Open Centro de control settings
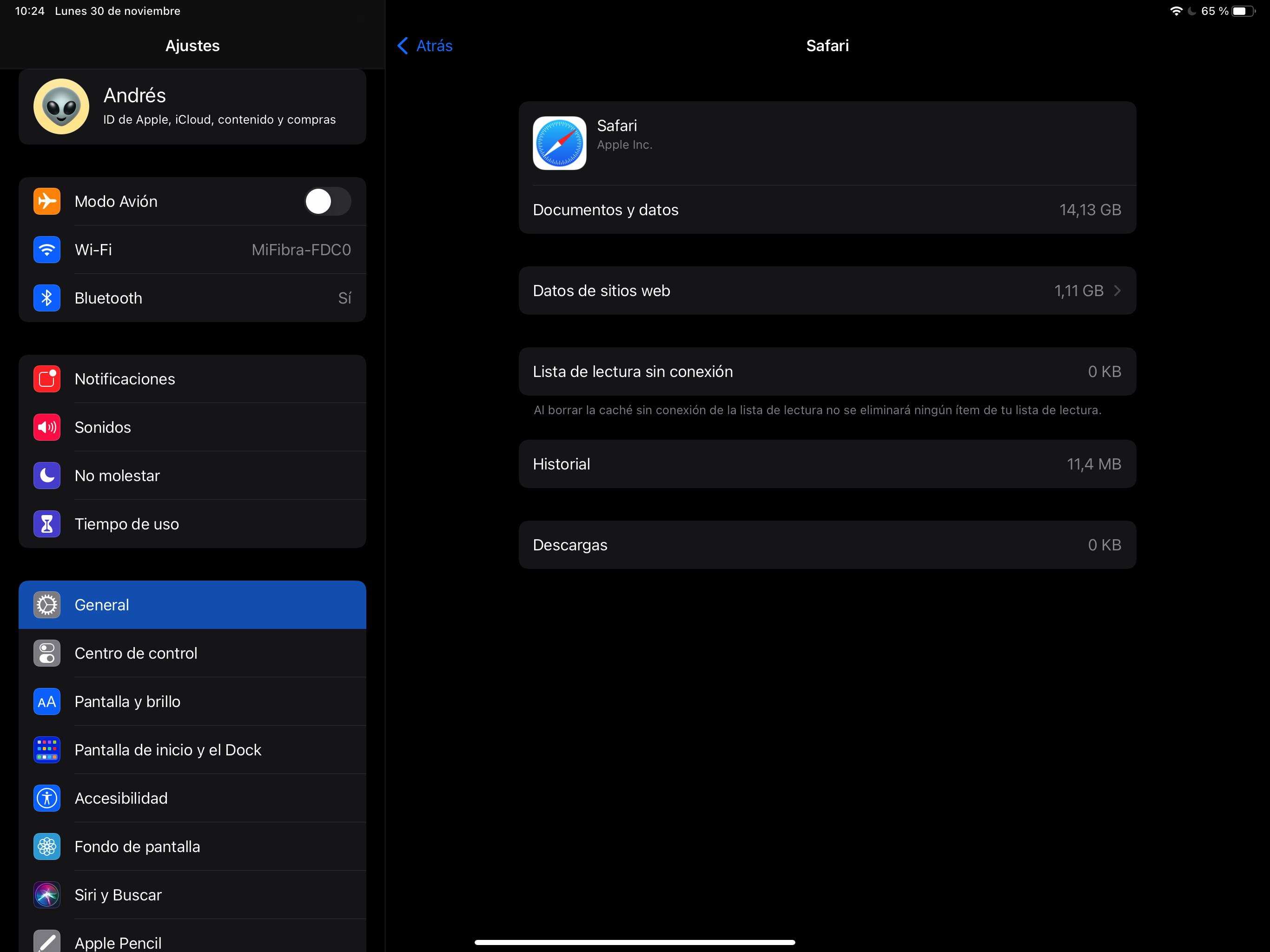1270x952 pixels. [192, 653]
